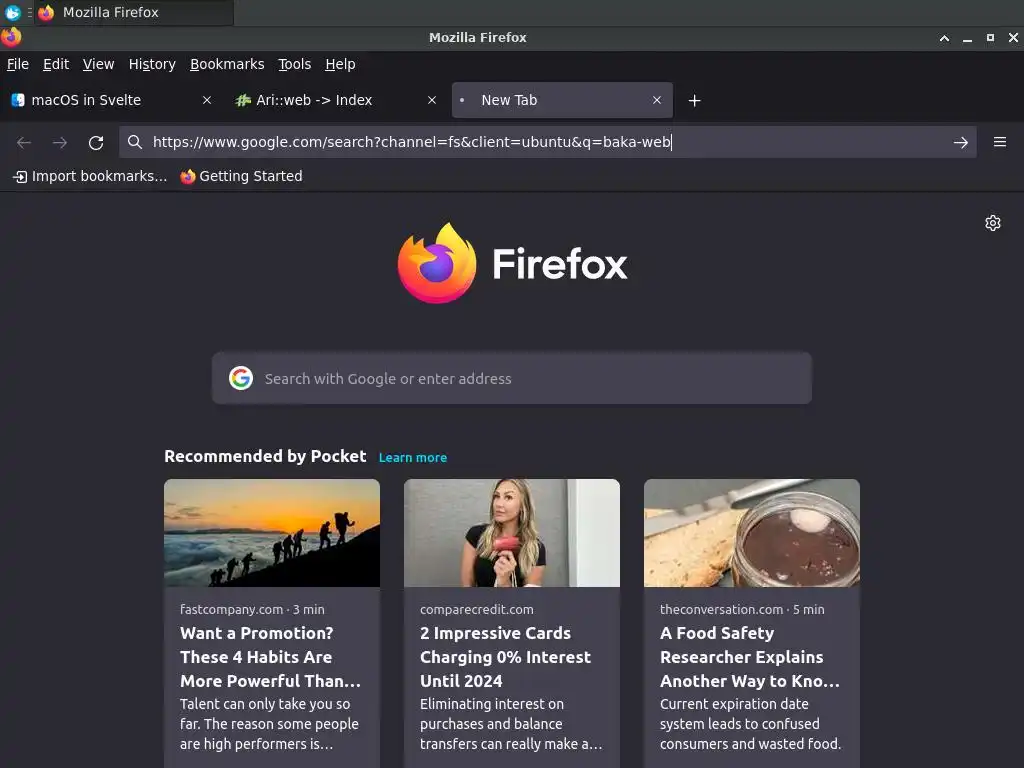The width and height of the screenshot is (1024, 768).
Task: Click the Import bookmarks… toolbar button
Action: tap(90, 176)
